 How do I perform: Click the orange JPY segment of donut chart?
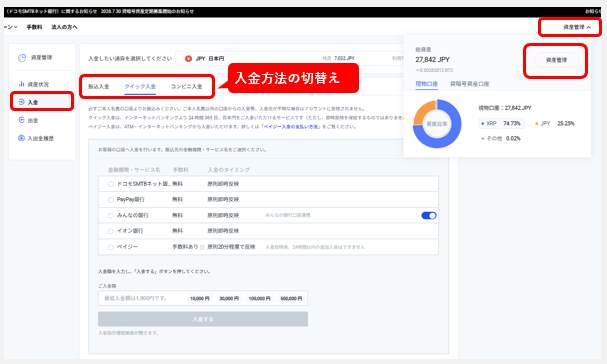pos(422,110)
